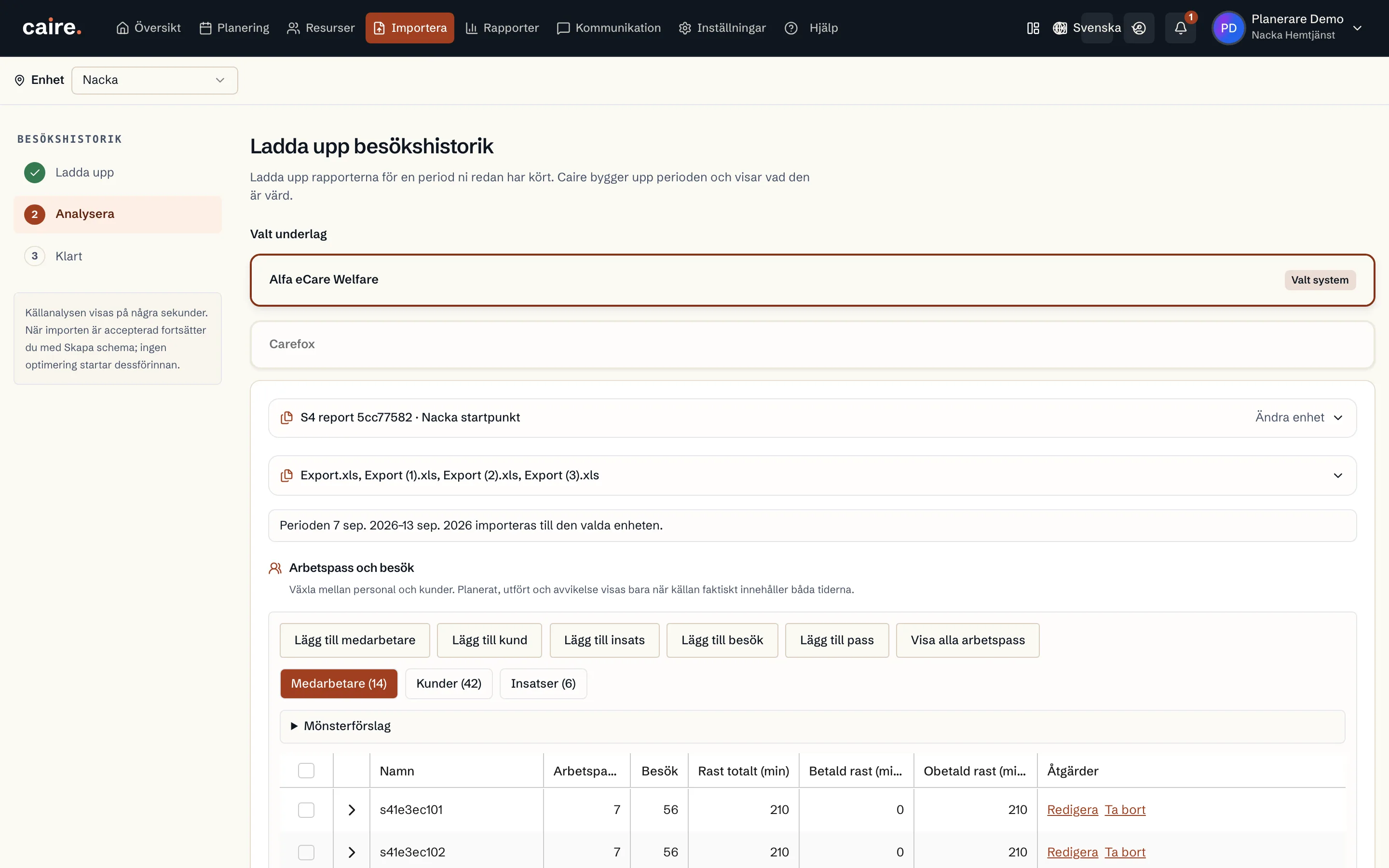Click the Hjälp question mark icon

791,28
